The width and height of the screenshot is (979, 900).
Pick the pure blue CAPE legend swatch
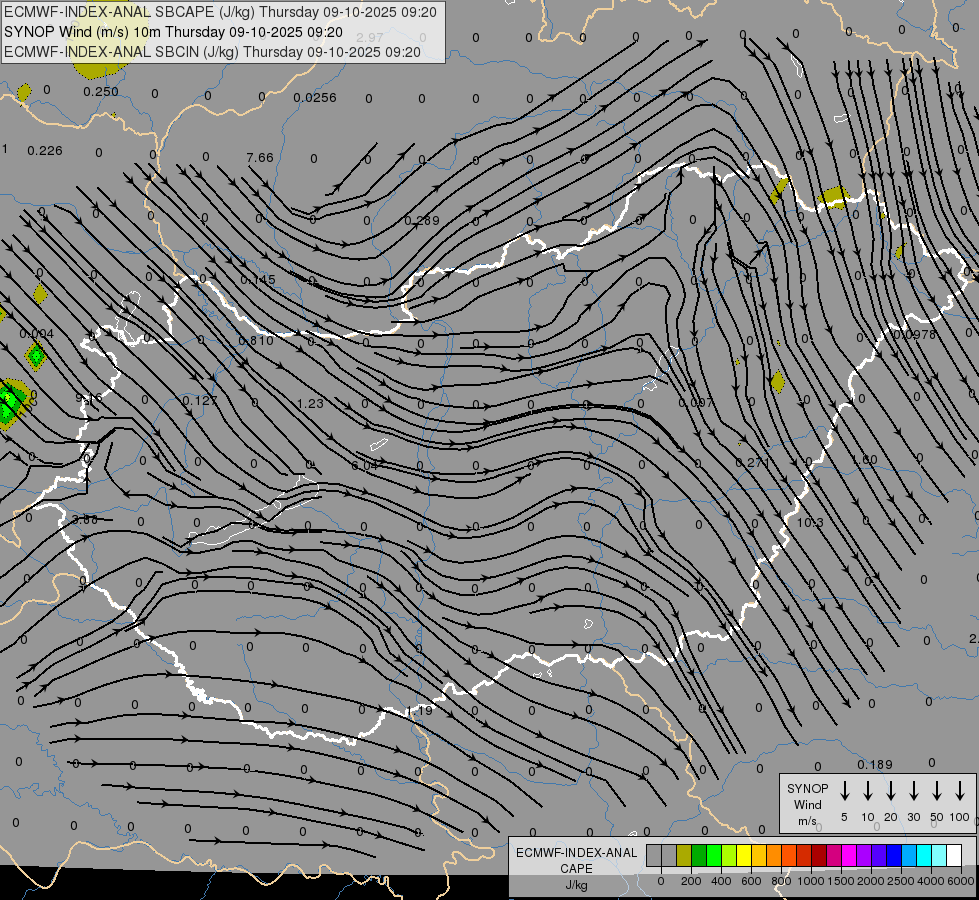[894, 855]
